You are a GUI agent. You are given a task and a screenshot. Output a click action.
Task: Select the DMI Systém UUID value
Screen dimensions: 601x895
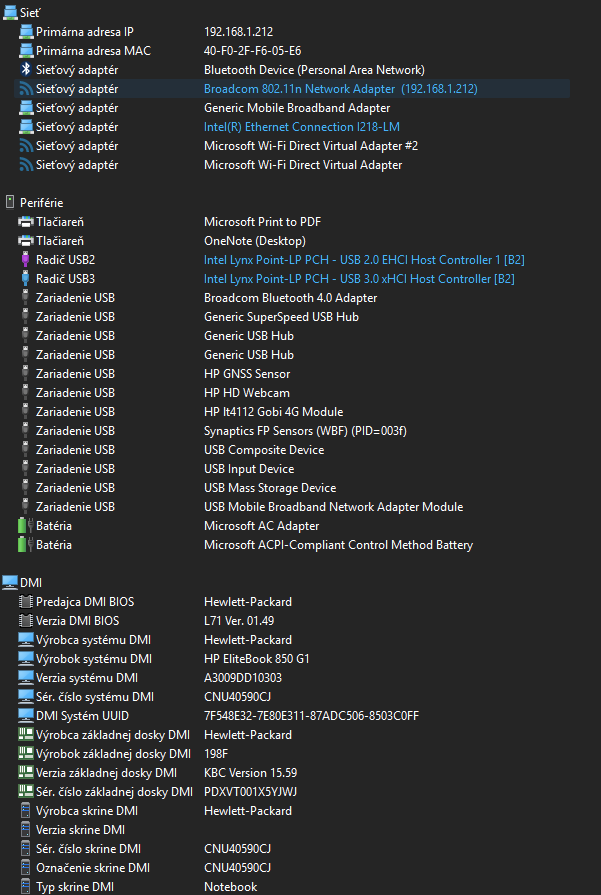point(312,716)
